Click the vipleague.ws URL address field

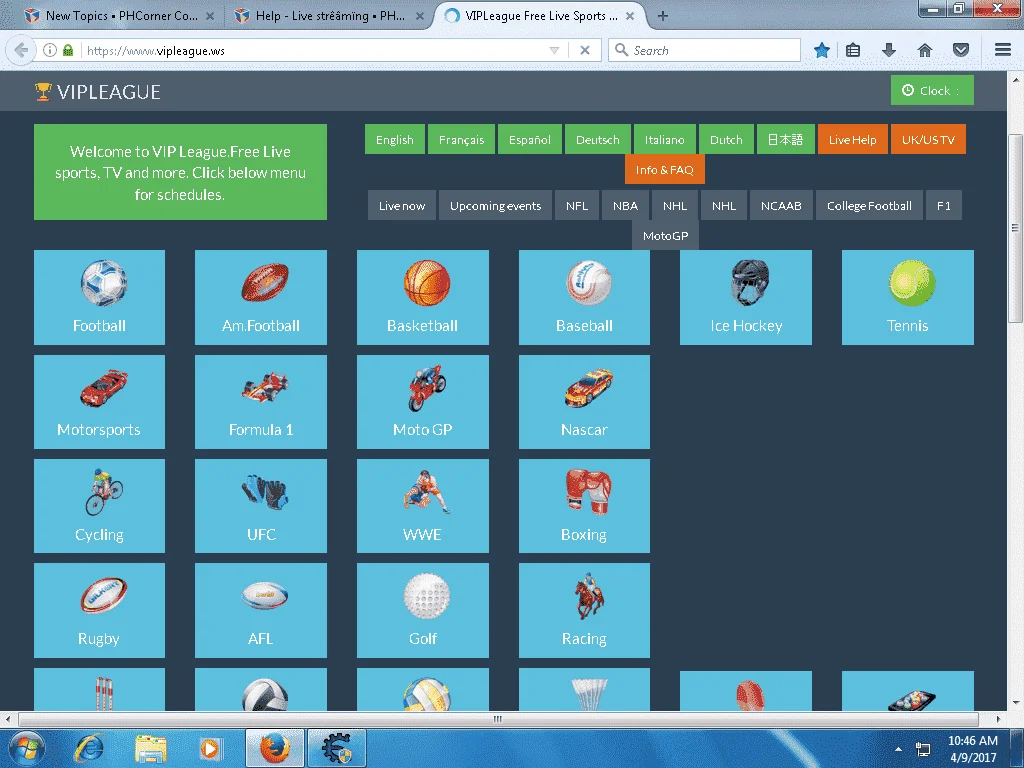(x=313, y=50)
